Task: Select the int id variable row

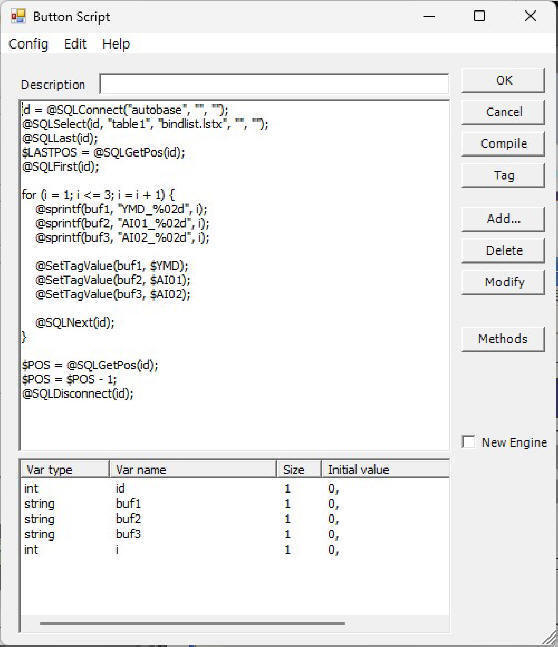Action: click(234, 488)
